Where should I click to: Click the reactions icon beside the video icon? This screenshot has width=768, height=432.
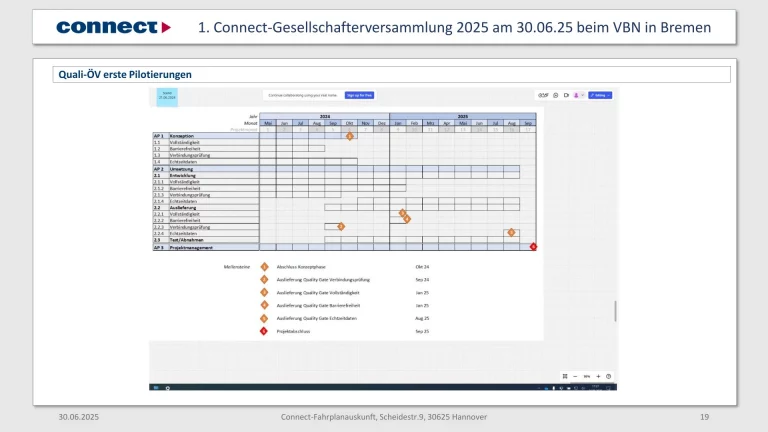(555, 95)
